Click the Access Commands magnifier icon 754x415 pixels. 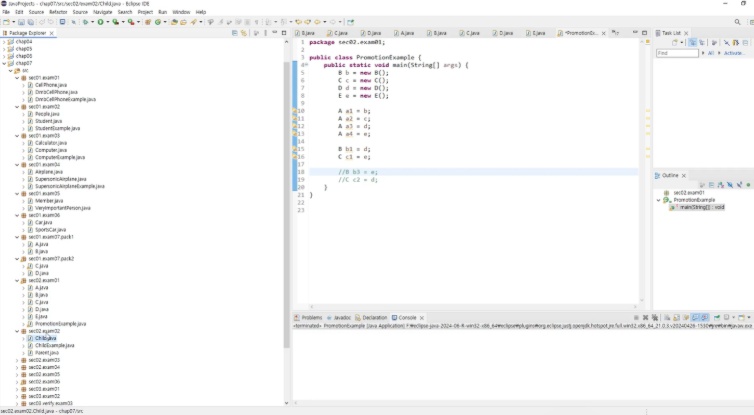pos(737,22)
